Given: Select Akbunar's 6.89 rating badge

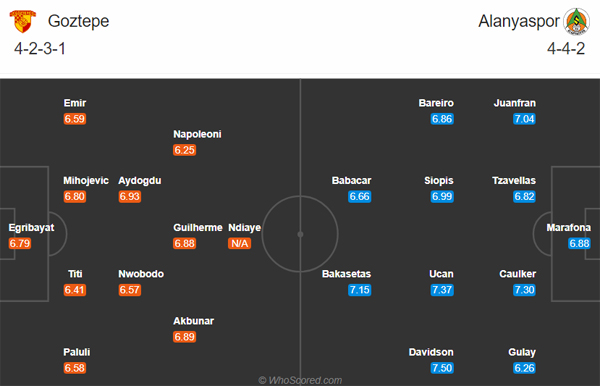Looking at the screenshot, I should (184, 337).
